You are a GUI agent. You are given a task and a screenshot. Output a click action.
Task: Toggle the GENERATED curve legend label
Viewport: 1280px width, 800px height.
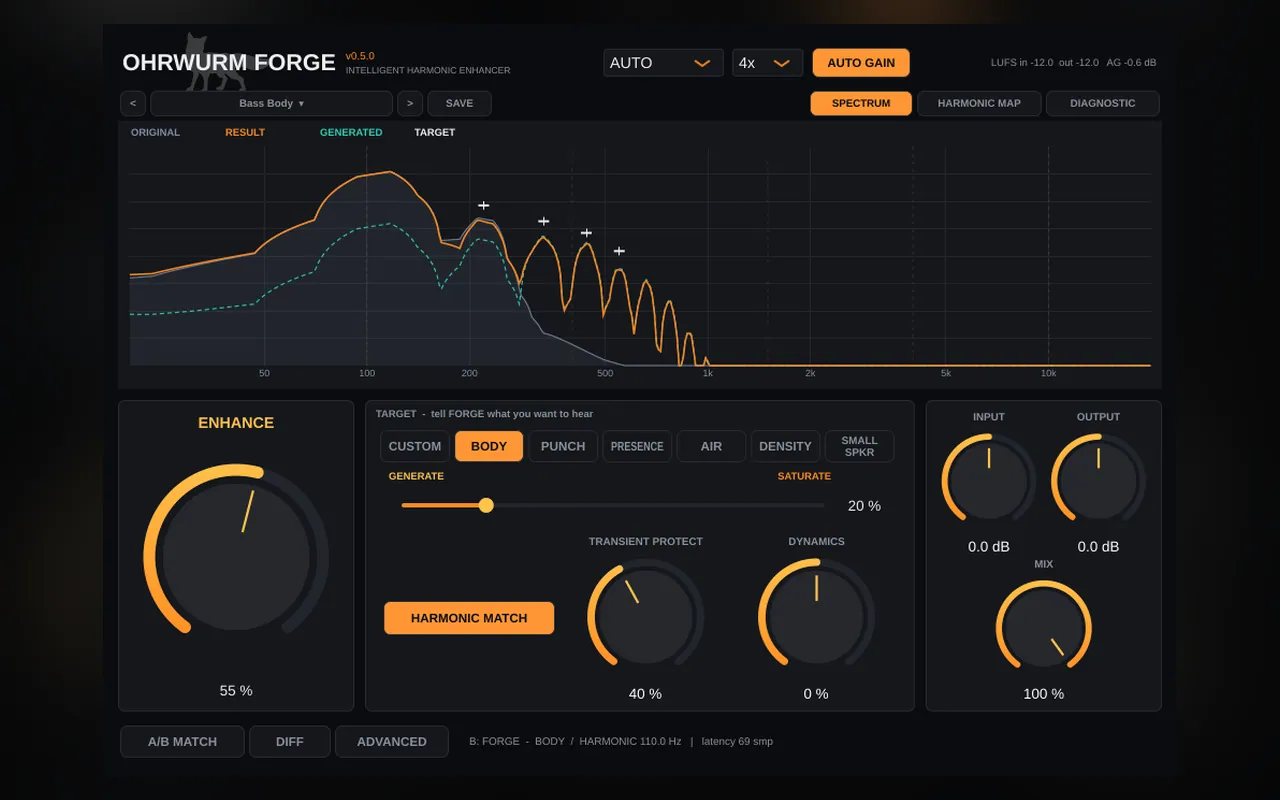351,132
